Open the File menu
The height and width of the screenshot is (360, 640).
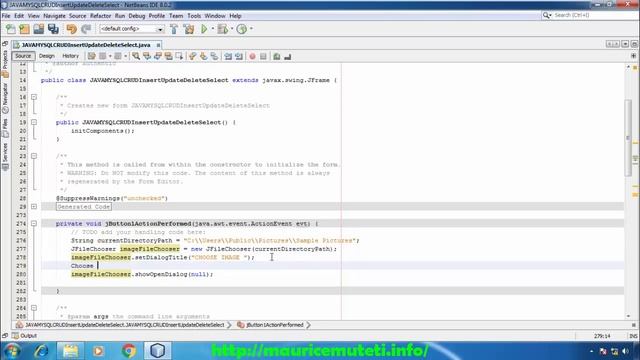[6, 16]
